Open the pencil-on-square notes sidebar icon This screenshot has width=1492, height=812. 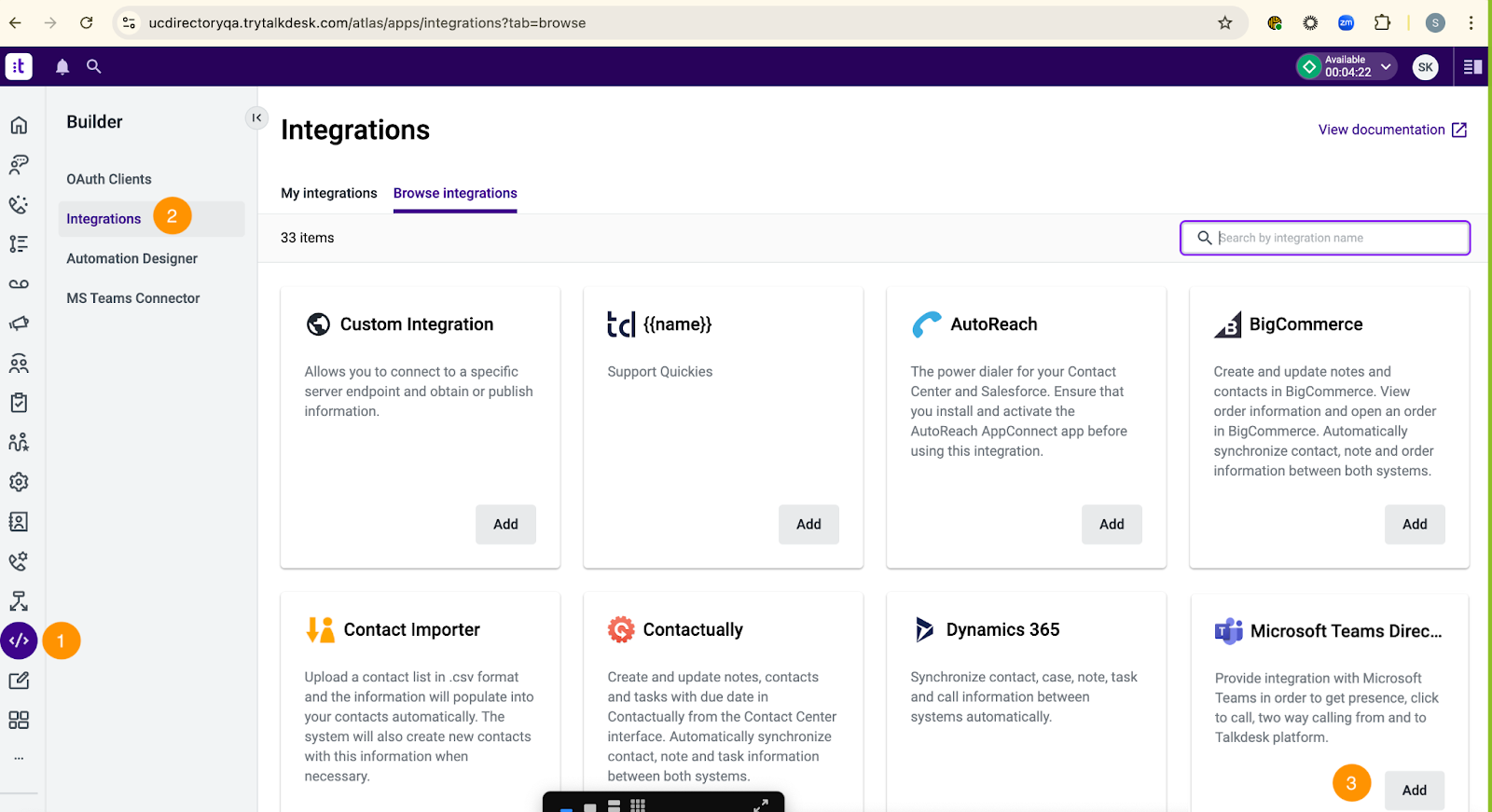(19, 681)
